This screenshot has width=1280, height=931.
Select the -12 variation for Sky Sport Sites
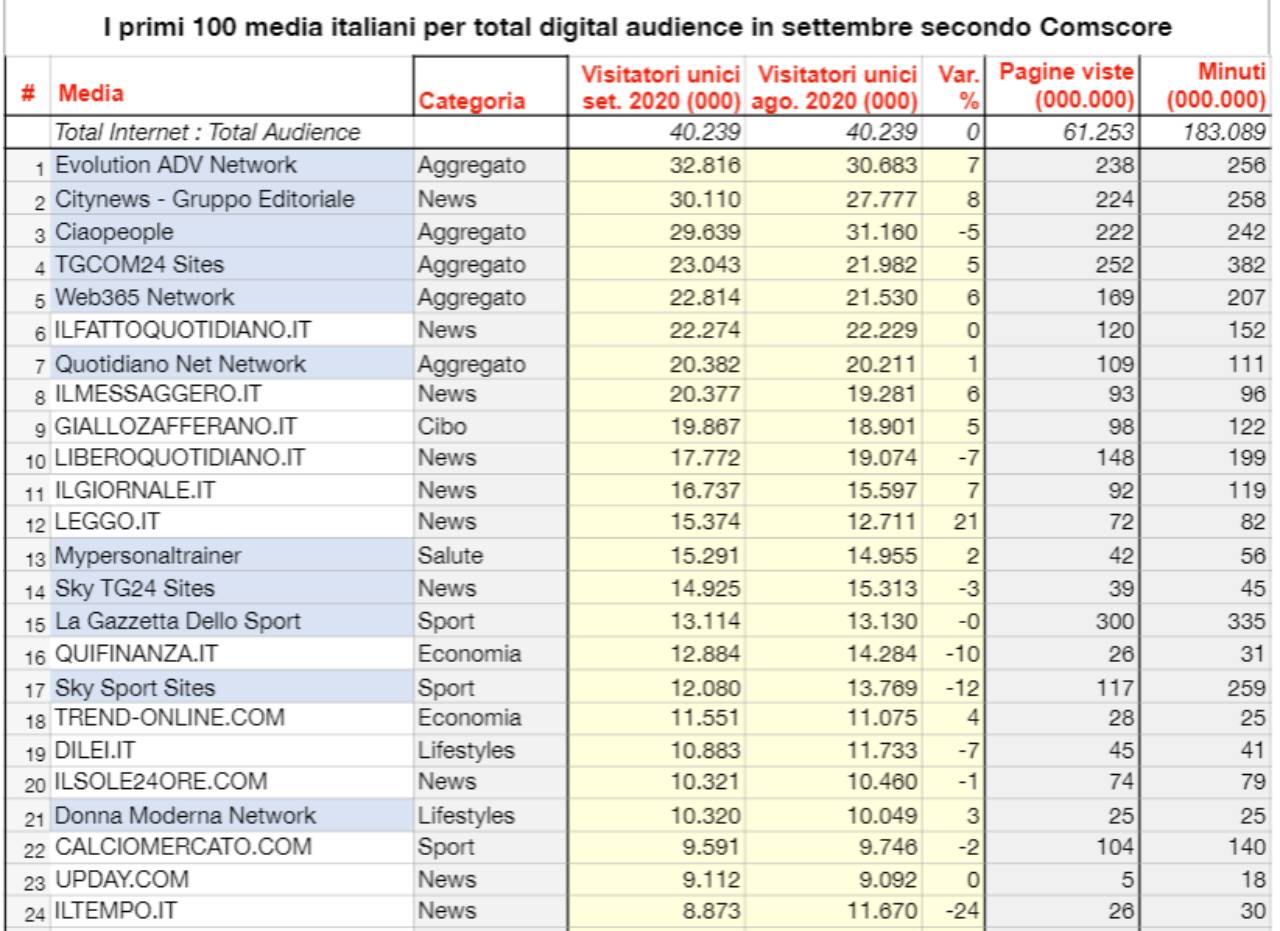[x=962, y=688]
